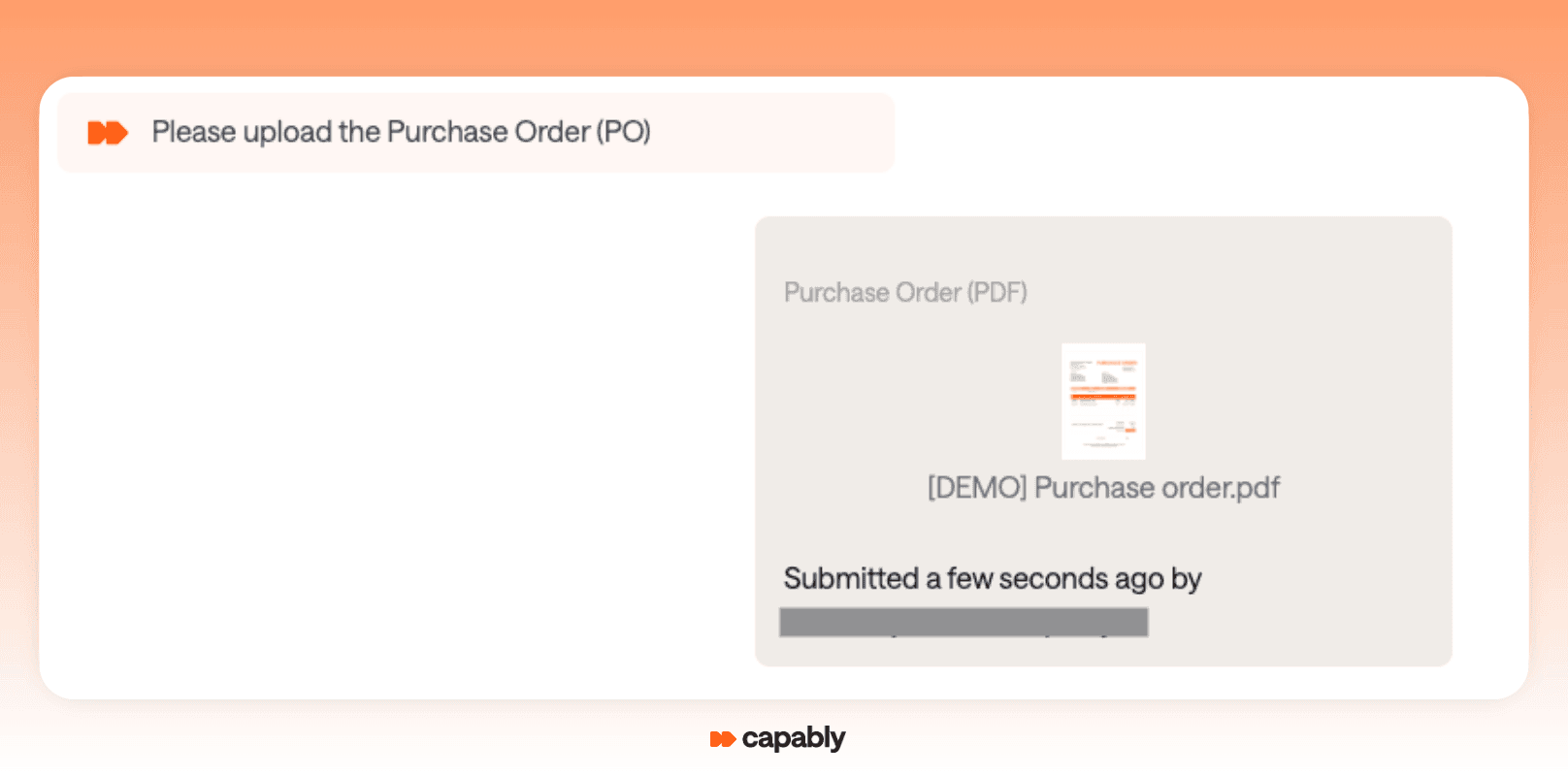Click the PDF document icon in the upload card
The height and width of the screenshot is (776, 1568).
1103,403
